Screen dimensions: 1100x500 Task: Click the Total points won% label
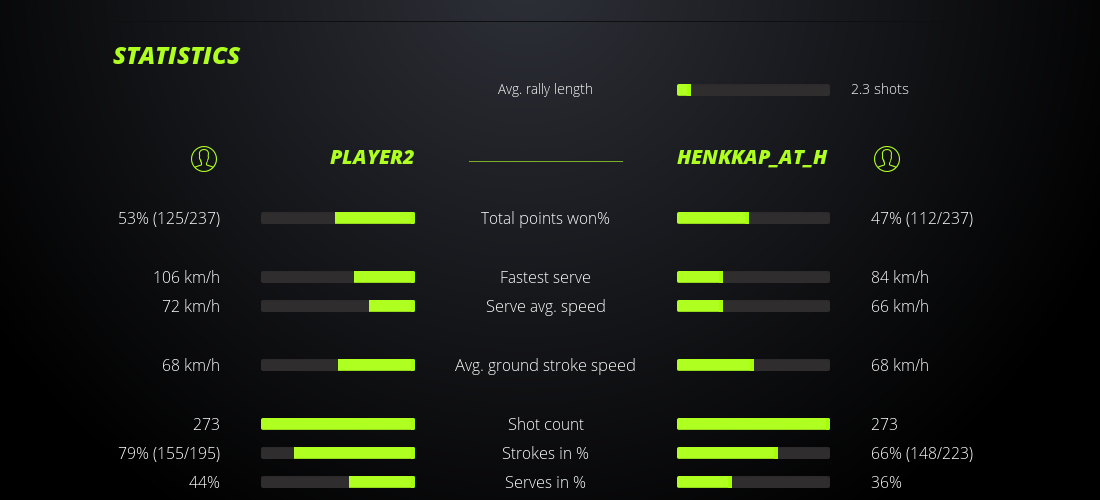pyautogui.click(x=545, y=218)
